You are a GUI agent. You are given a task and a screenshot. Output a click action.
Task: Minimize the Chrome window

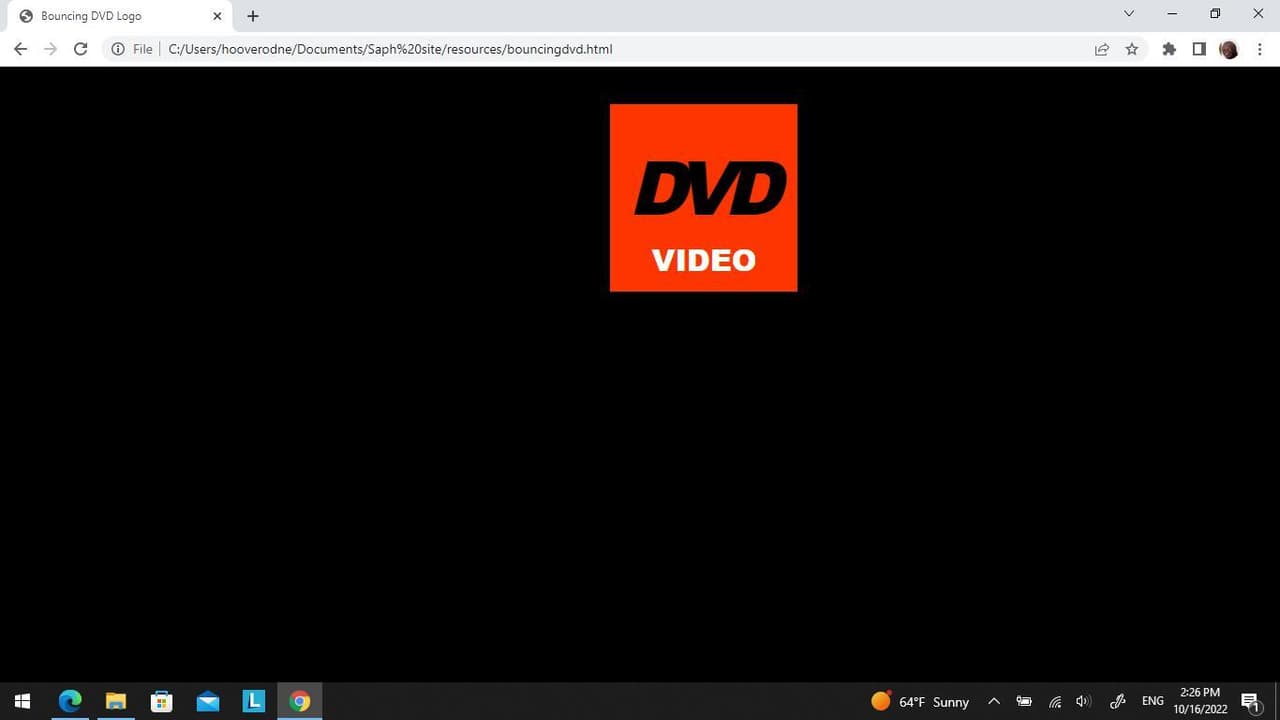coord(1172,14)
